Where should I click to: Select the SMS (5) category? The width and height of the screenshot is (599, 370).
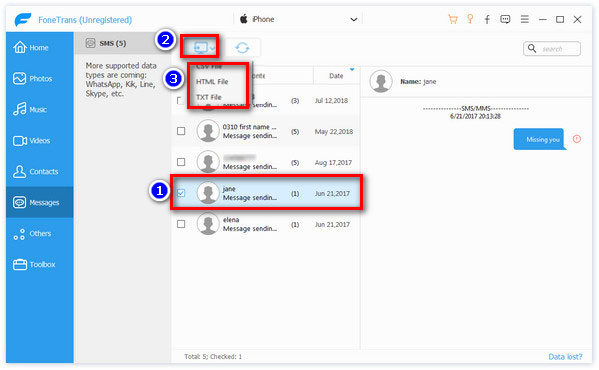coord(113,43)
